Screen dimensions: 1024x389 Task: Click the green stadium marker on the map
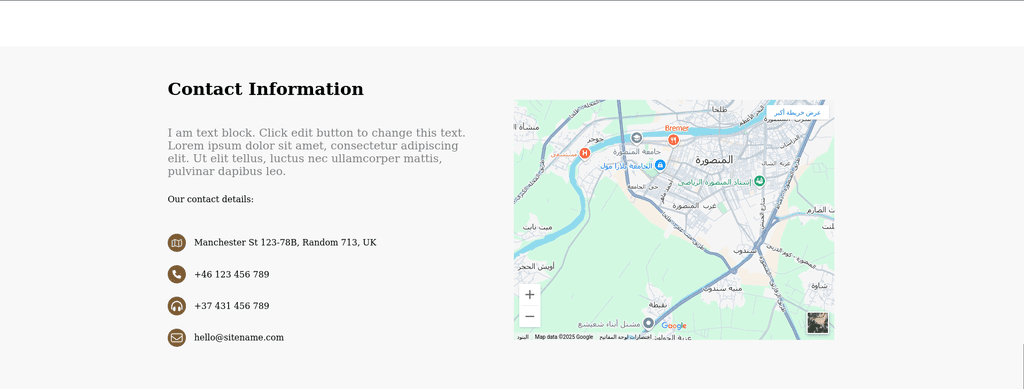[x=759, y=181]
